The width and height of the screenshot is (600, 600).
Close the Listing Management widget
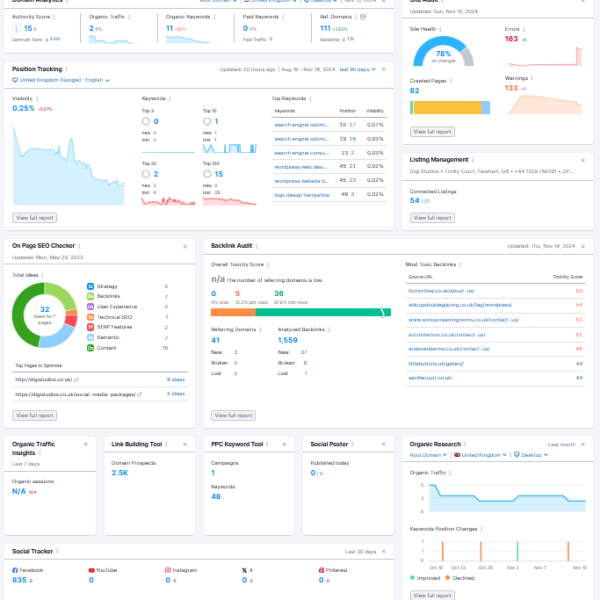tap(583, 160)
